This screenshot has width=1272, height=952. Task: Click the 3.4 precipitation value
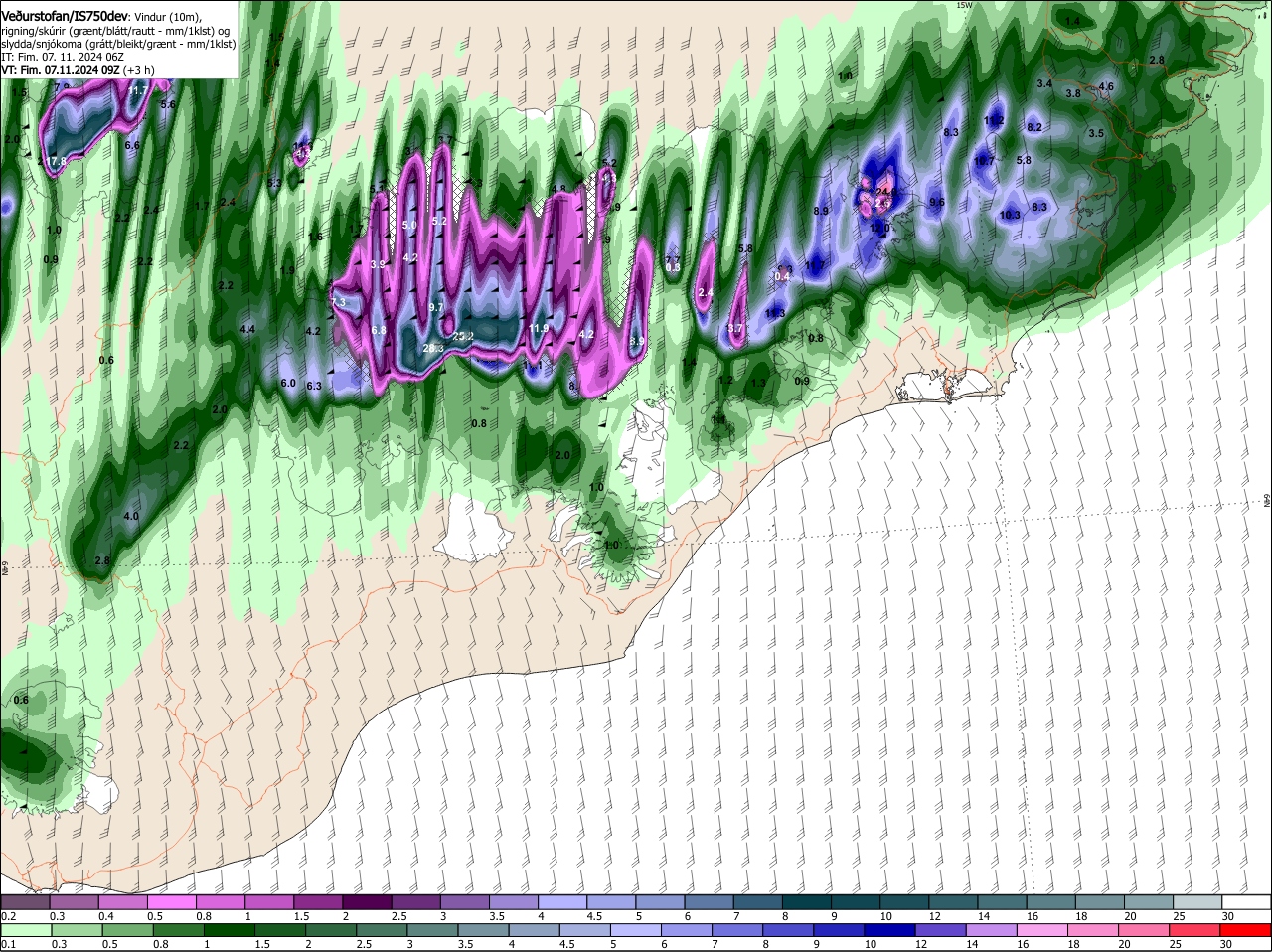pyautogui.click(x=1044, y=84)
